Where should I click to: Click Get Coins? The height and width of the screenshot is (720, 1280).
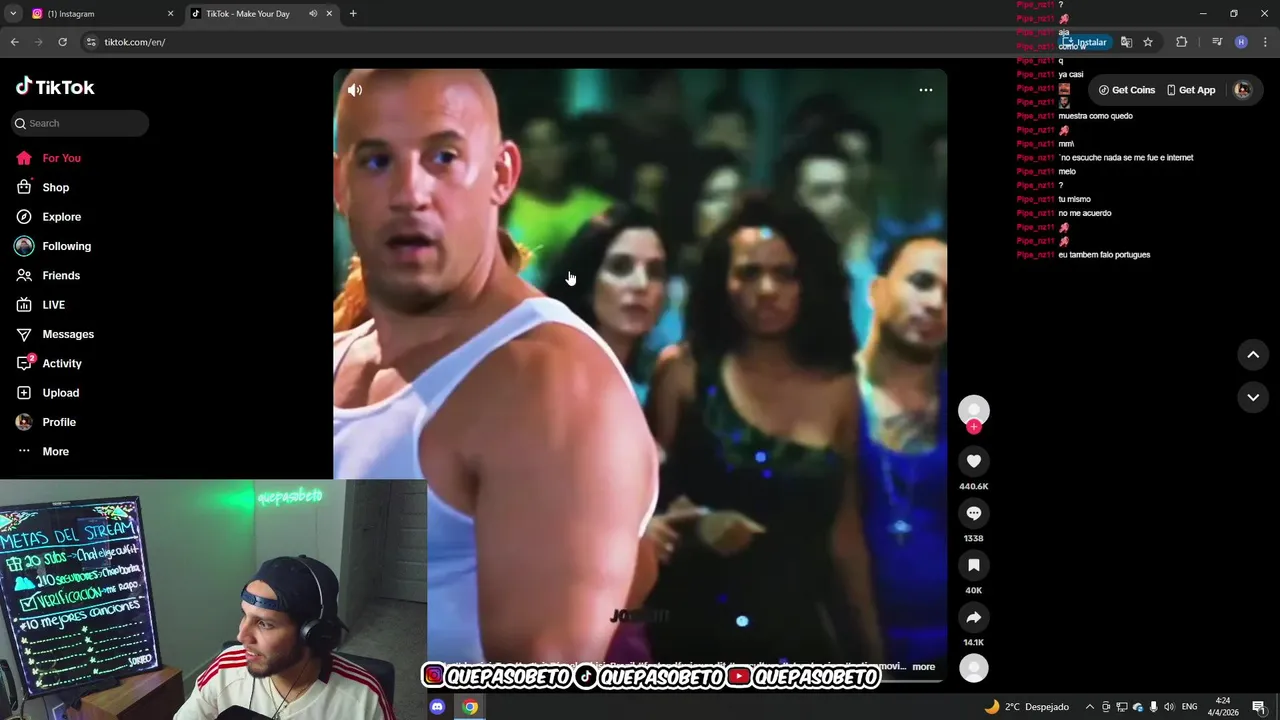click(x=1127, y=90)
